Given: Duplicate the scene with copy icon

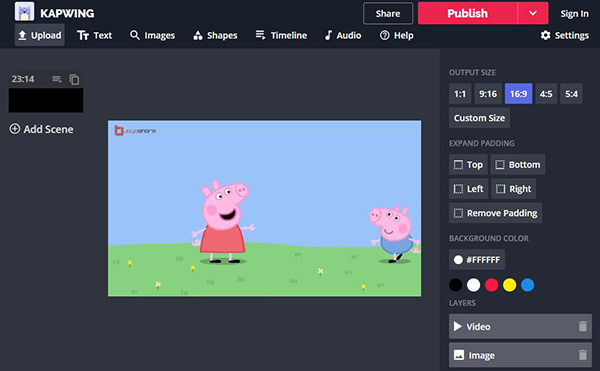Looking at the screenshot, I should pos(74,79).
